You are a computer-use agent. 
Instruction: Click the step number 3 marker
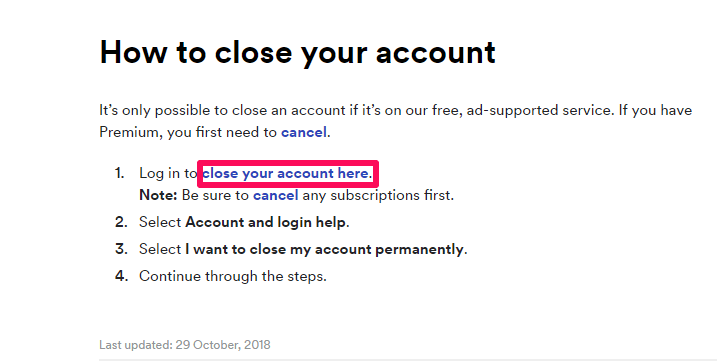(121, 250)
